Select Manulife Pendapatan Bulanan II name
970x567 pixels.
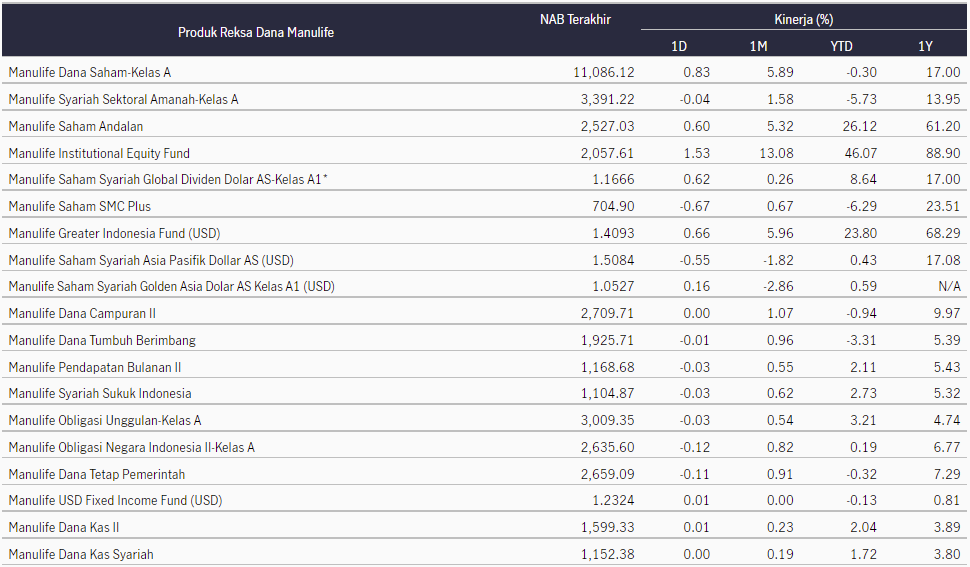[x=95, y=367]
